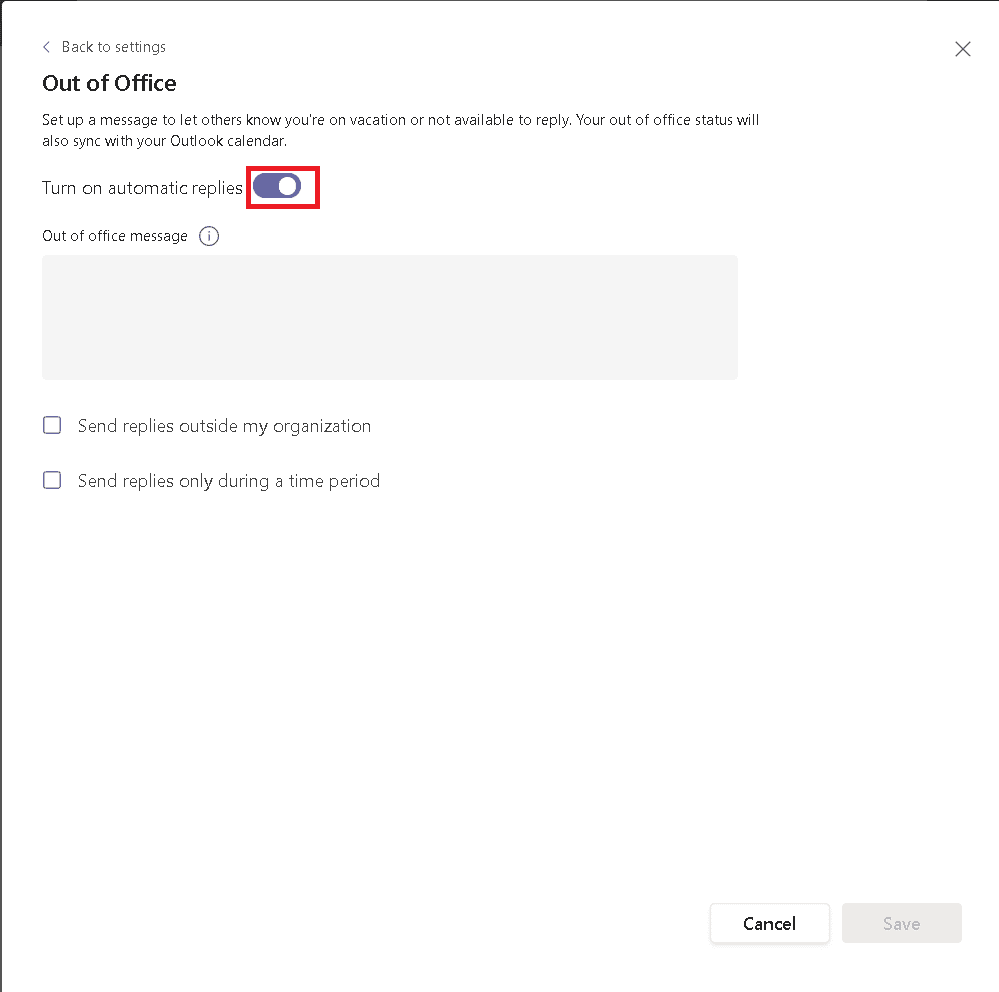Click into the Out of office message text box

click(x=390, y=317)
